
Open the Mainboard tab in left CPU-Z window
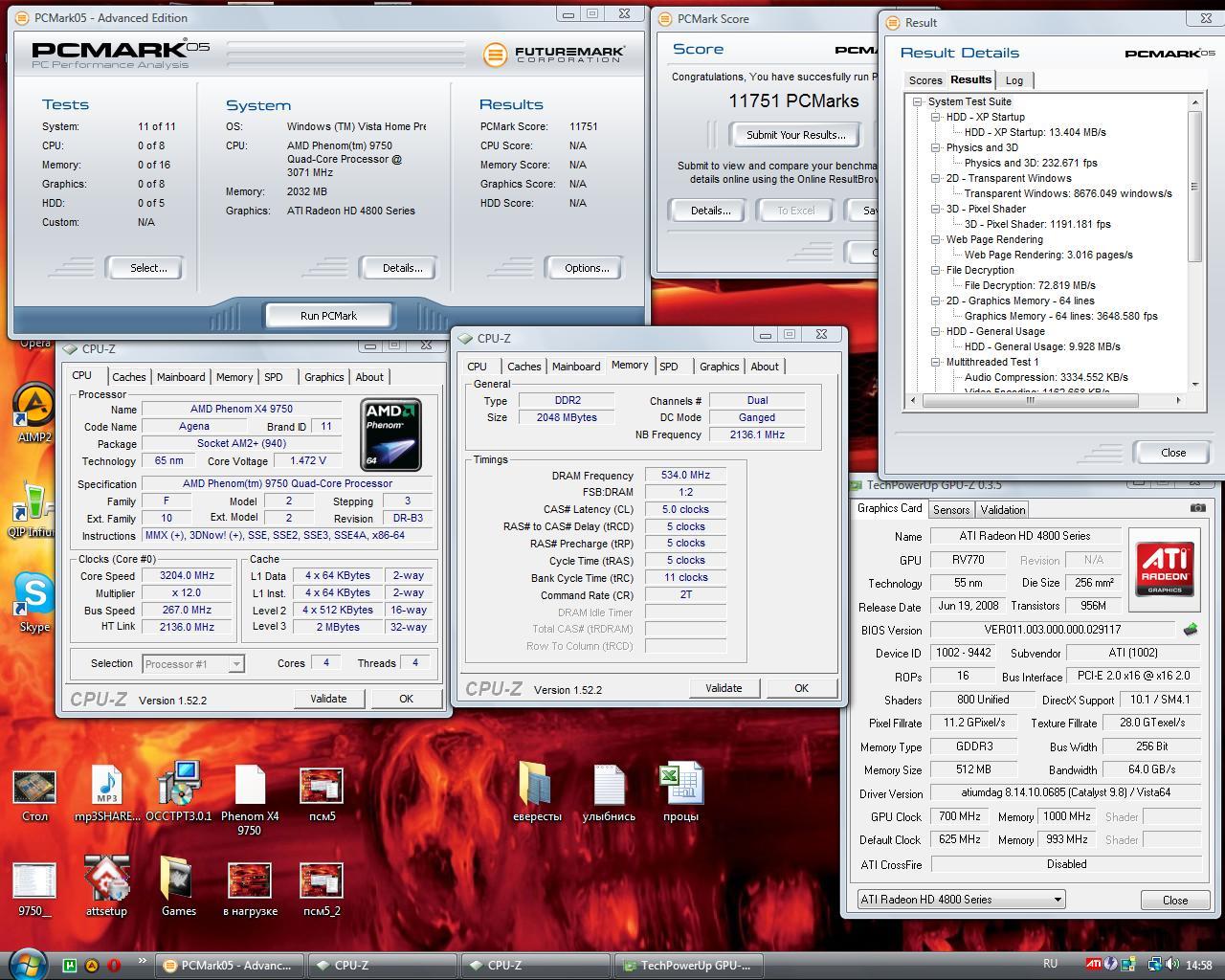(181, 377)
